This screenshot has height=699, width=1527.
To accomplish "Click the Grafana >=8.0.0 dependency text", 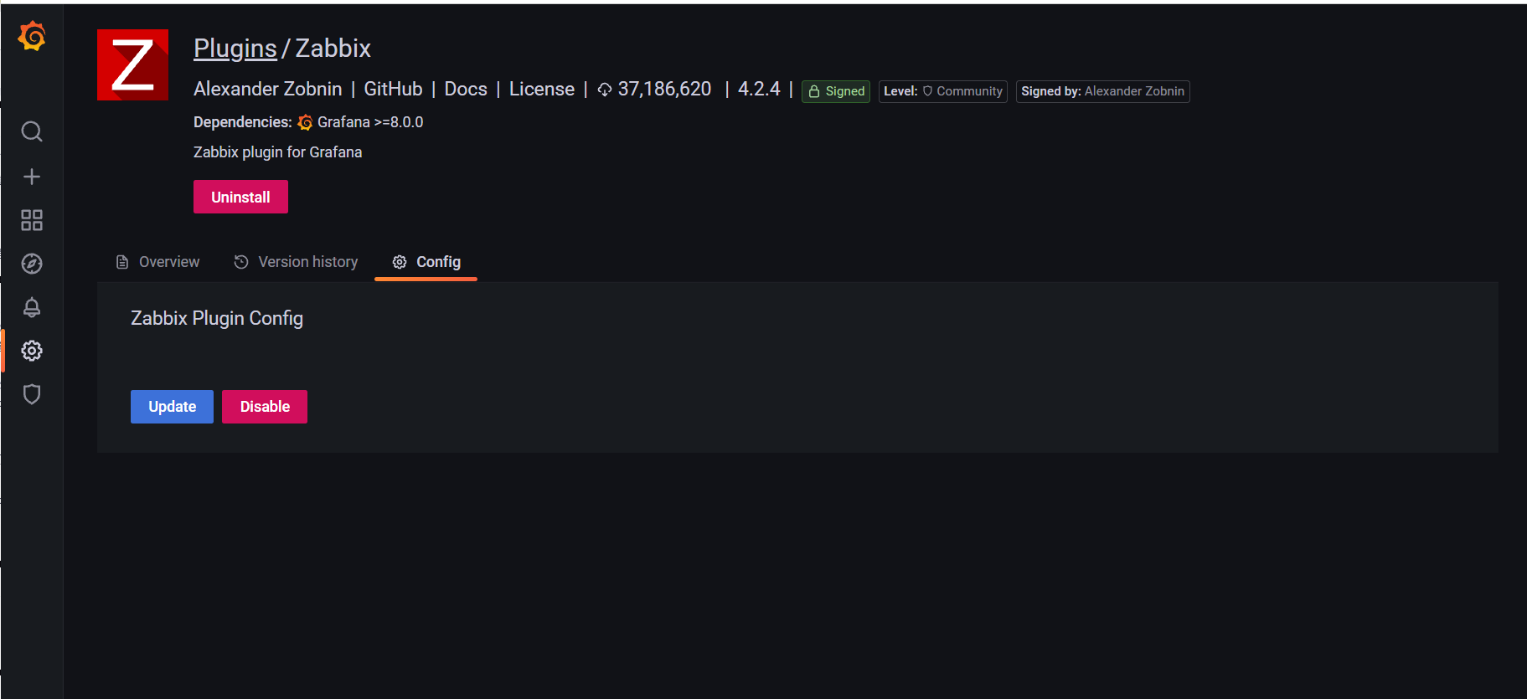I will tap(371, 123).
